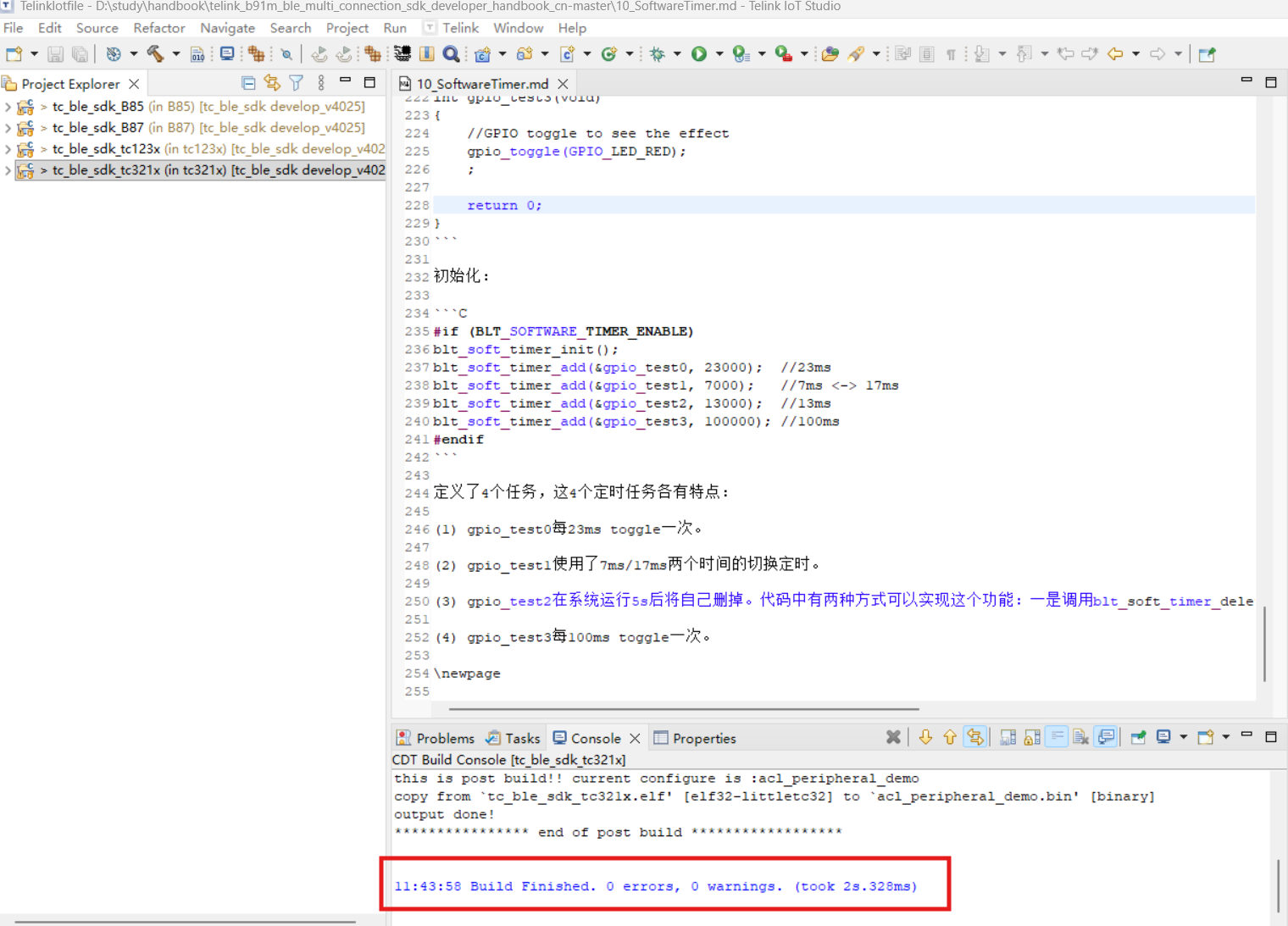
Task: Toggle console scroll lock button
Action: click(1032, 738)
